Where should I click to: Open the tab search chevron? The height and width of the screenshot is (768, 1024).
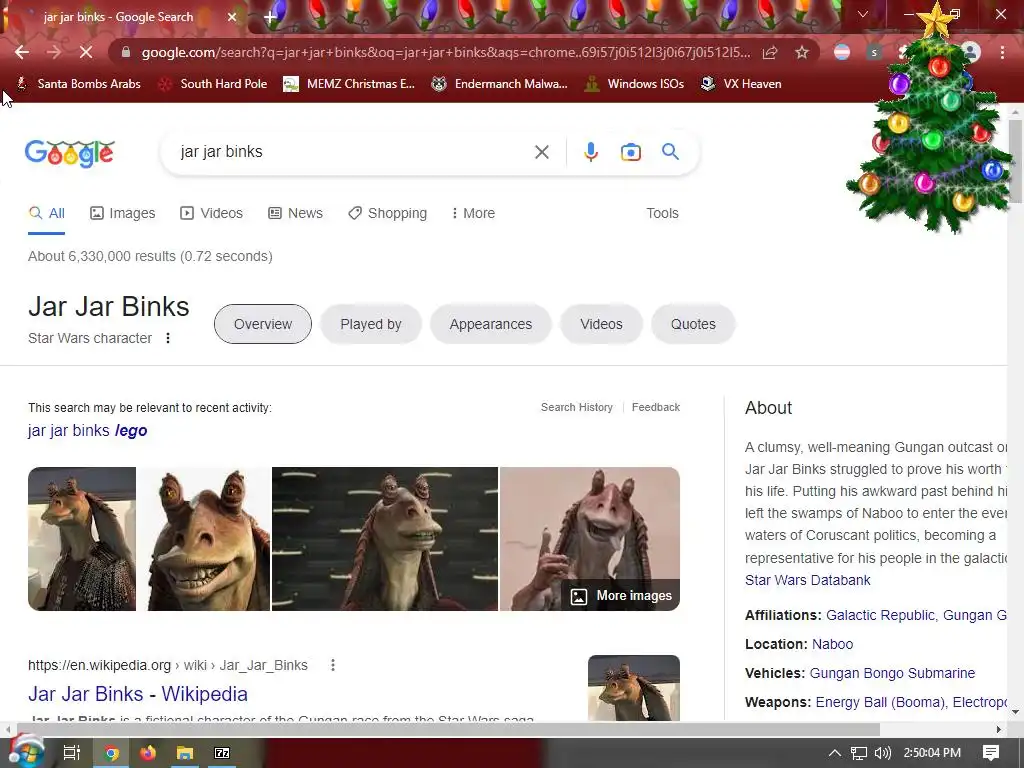[863, 14]
